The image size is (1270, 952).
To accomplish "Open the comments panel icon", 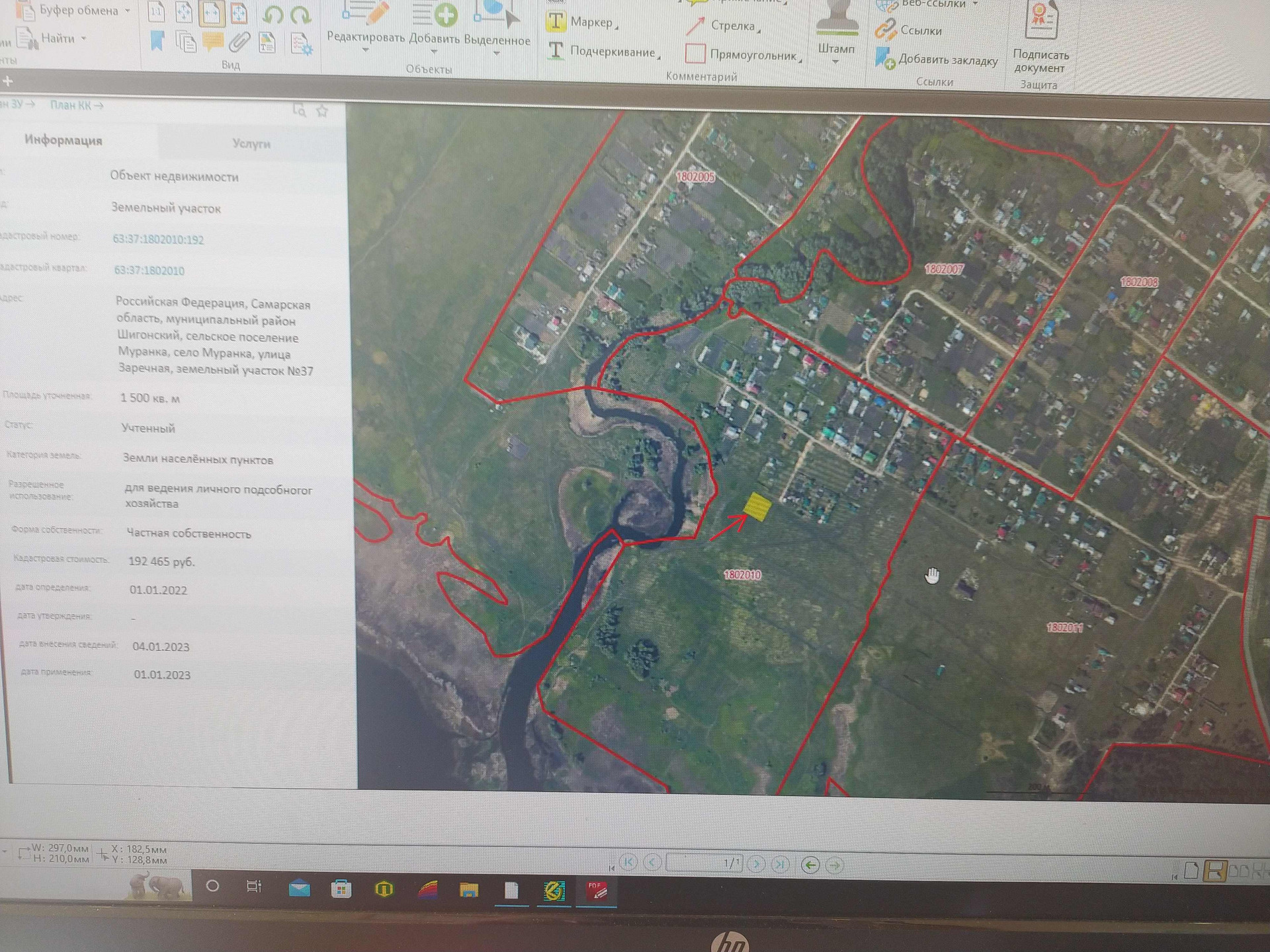I will pos(212,42).
